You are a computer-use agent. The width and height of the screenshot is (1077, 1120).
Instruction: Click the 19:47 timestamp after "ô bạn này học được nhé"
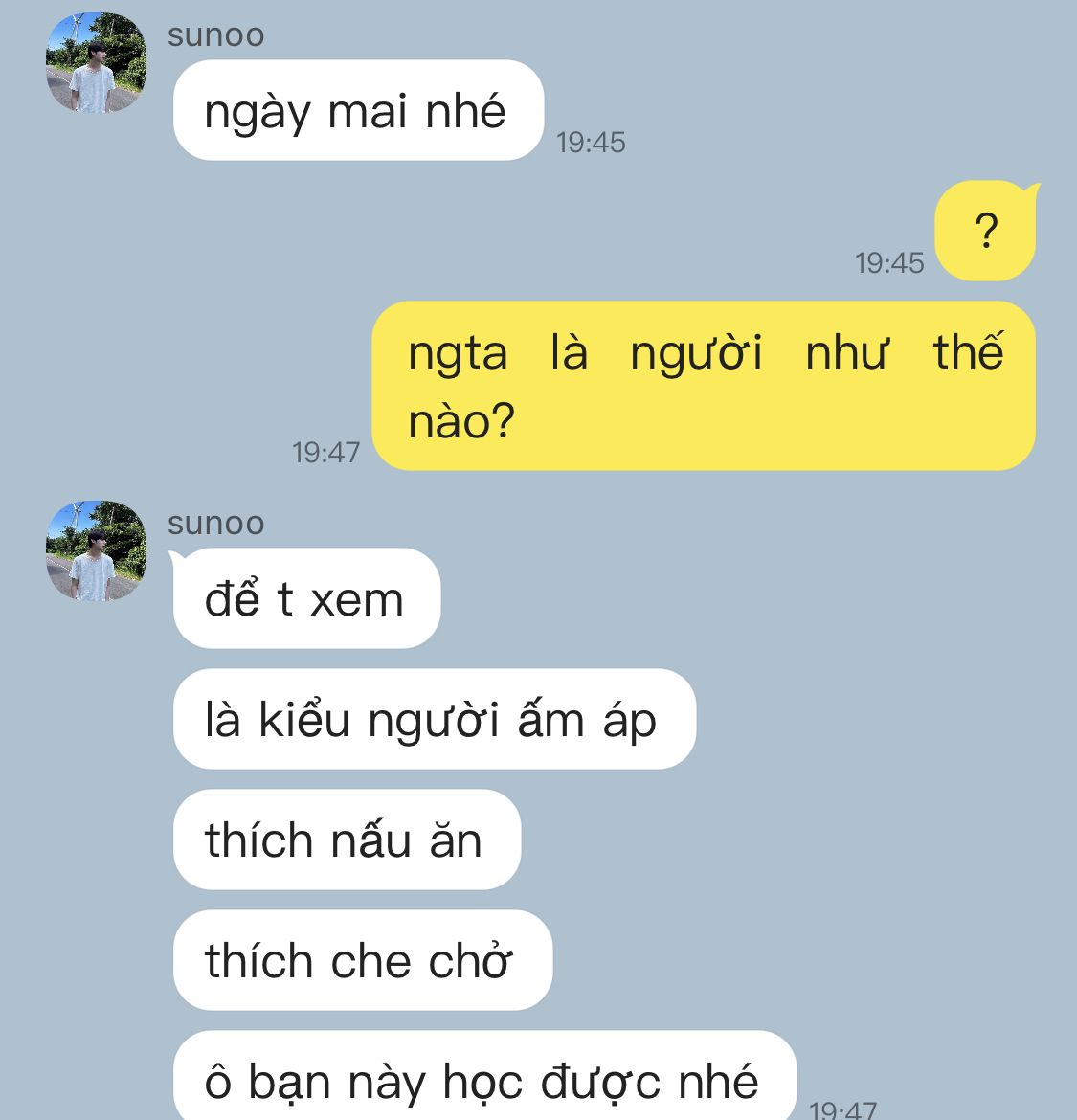pos(842,1110)
